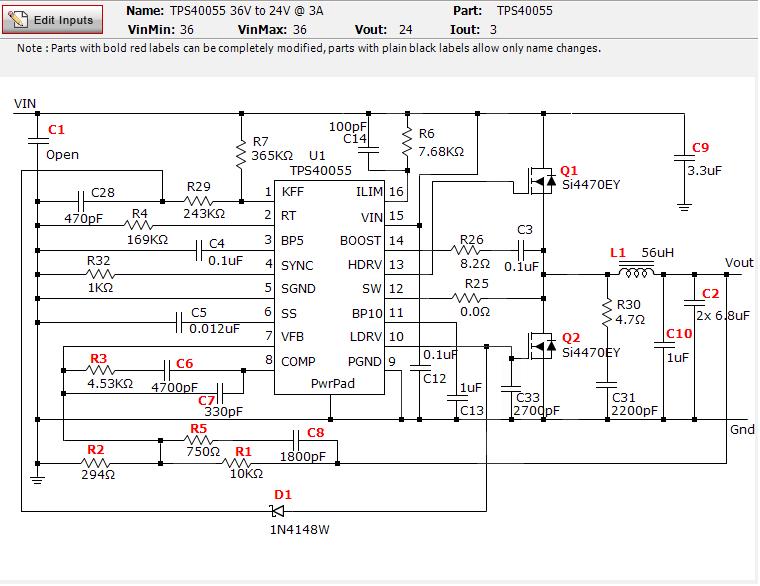The image size is (760, 586).
Task: Click the R29 resistor symbol
Action: coord(198,201)
